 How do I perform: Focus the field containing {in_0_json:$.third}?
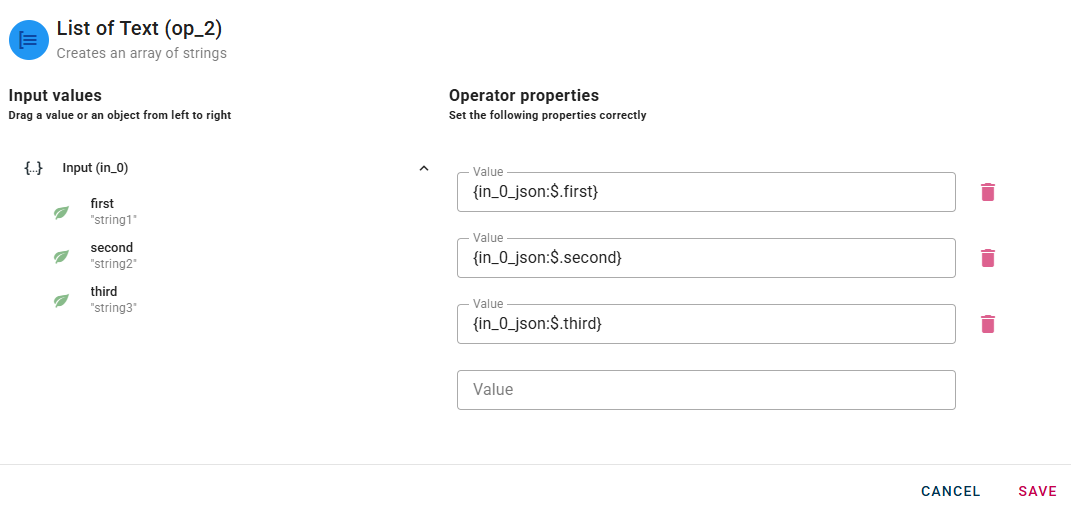coord(705,324)
